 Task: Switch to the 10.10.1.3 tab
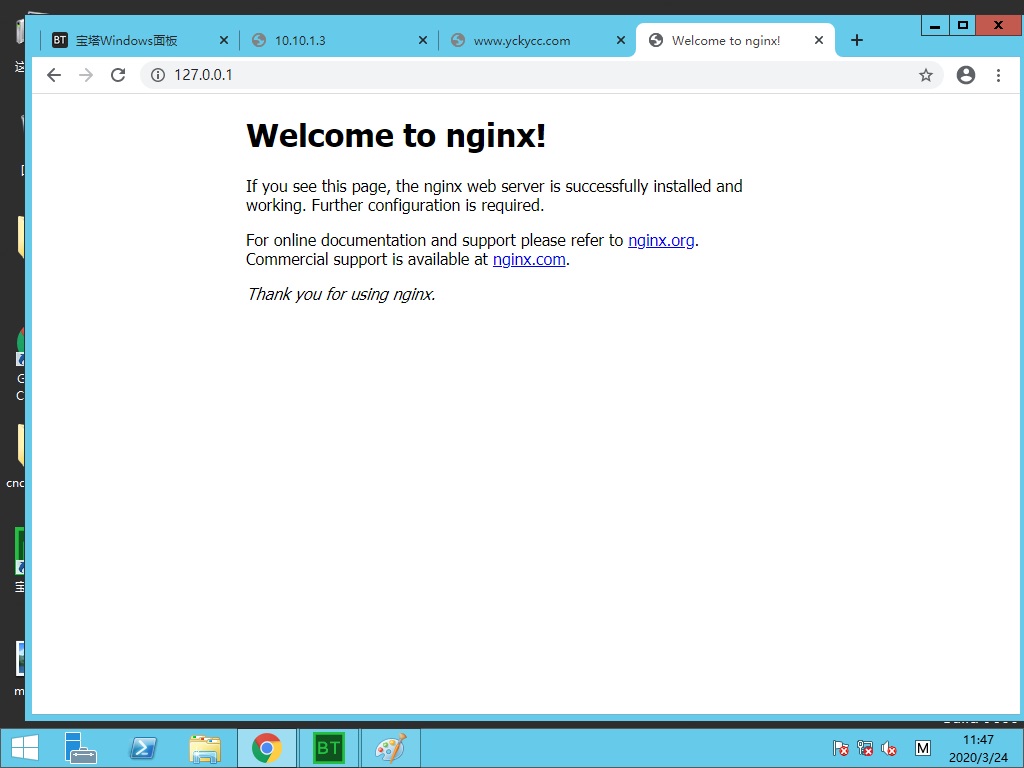(x=338, y=40)
